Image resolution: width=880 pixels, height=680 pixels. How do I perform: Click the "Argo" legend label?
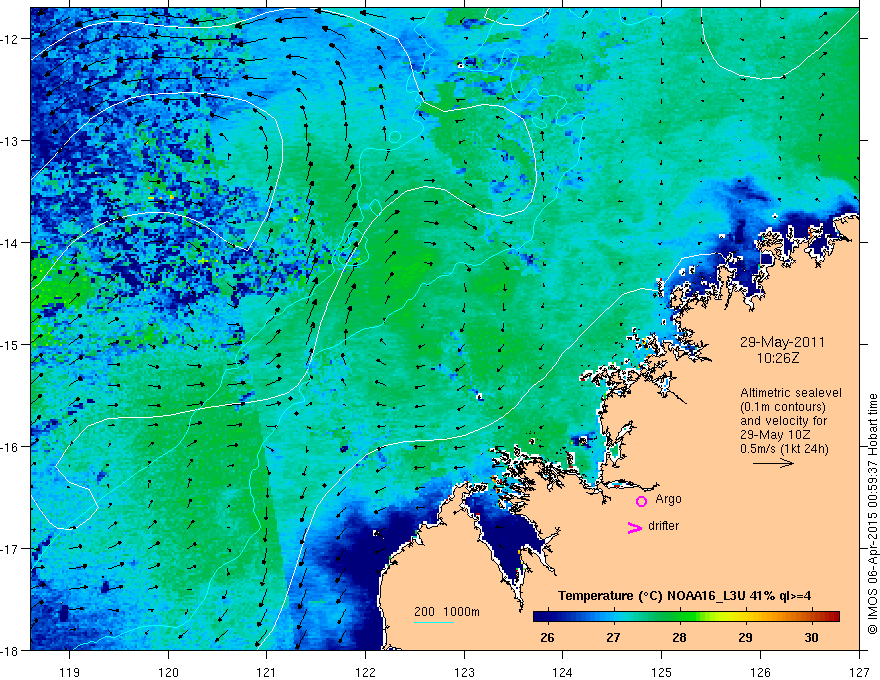668,499
